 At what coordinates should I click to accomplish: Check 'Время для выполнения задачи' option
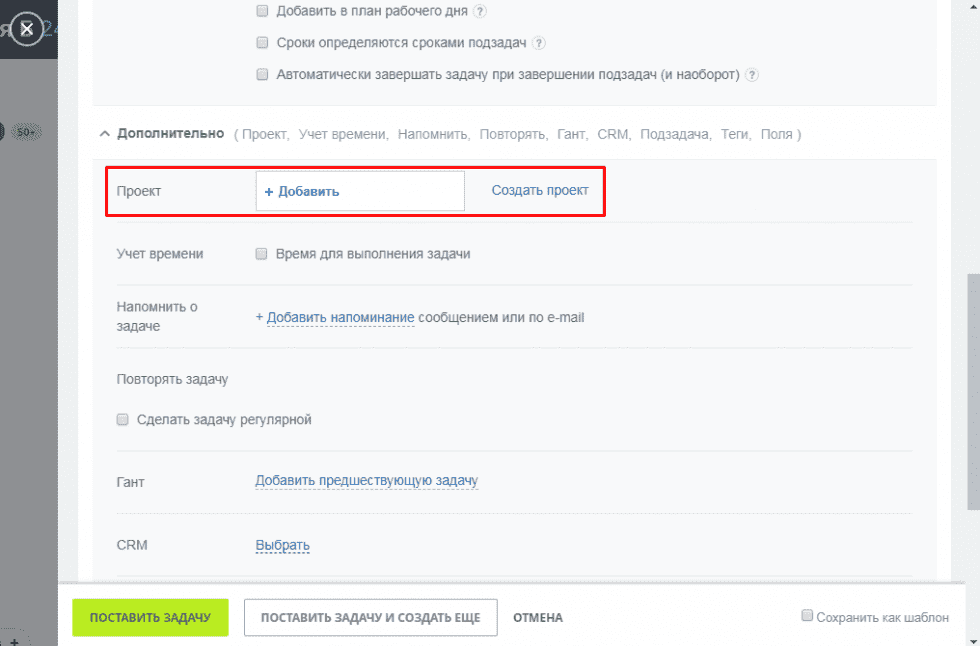[x=263, y=254]
